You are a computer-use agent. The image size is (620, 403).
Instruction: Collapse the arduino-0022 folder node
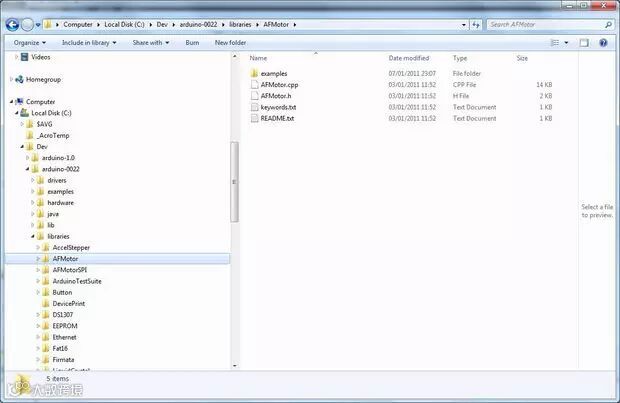click(x=28, y=169)
